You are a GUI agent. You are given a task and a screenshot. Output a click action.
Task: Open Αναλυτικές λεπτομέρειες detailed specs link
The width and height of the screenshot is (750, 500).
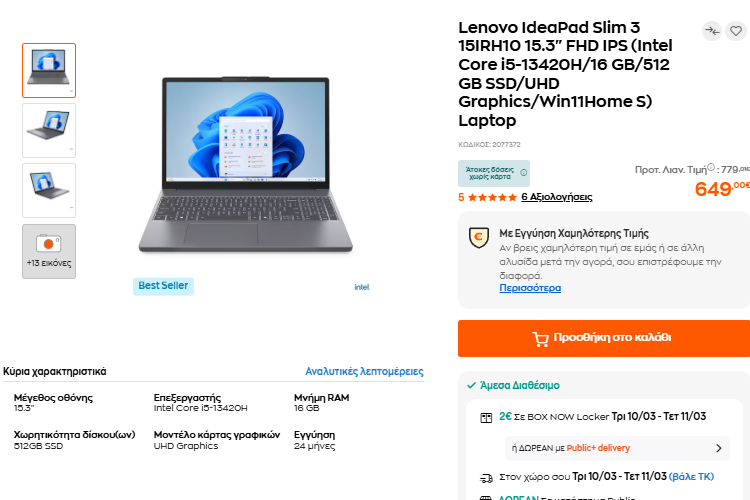[364, 371]
